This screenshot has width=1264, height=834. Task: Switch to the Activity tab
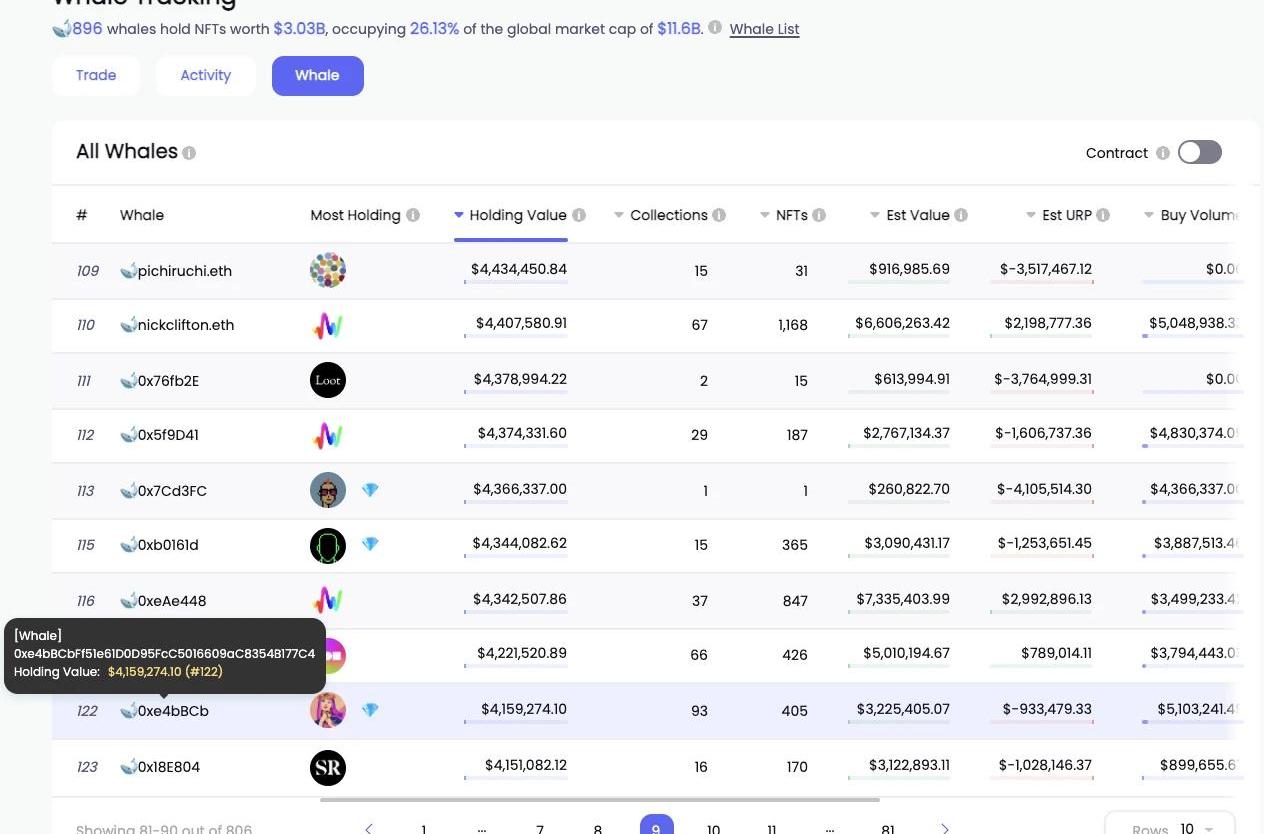206,75
